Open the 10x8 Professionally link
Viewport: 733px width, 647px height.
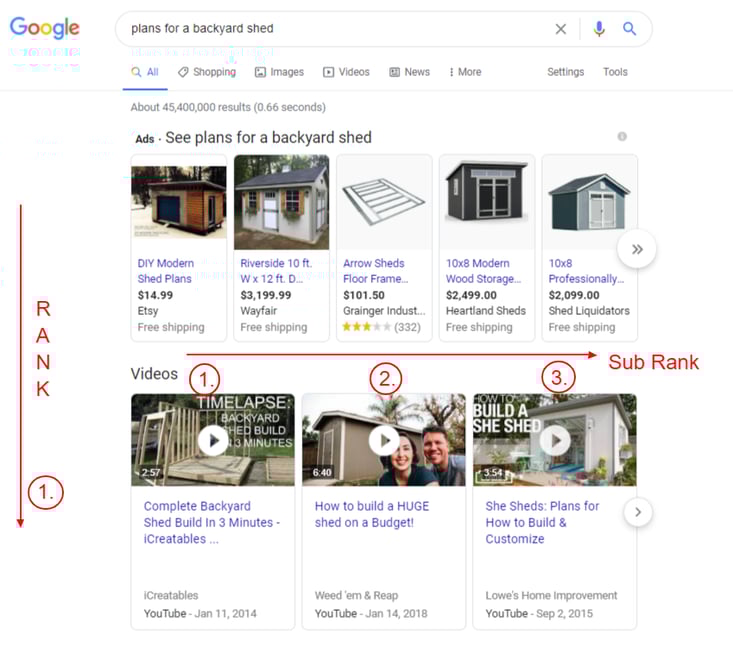click(586, 271)
